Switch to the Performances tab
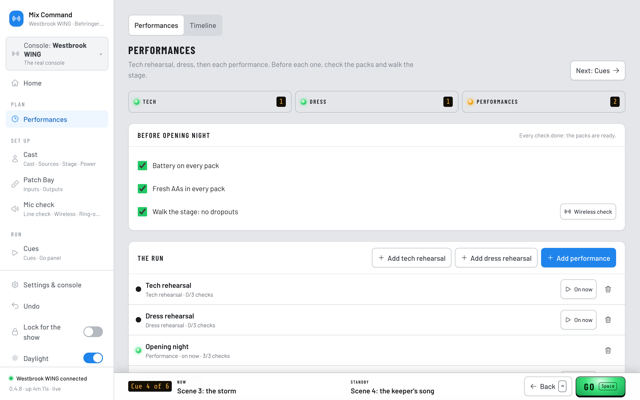The width and height of the screenshot is (640, 400). pyautogui.click(x=156, y=25)
